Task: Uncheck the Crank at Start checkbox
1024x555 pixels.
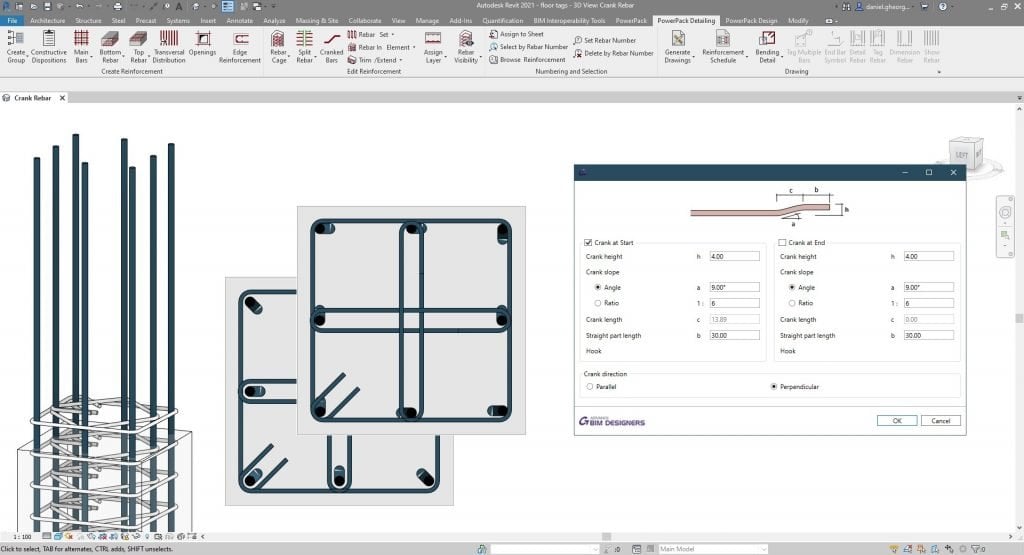Action: pyautogui.click(x=588, y=242)
